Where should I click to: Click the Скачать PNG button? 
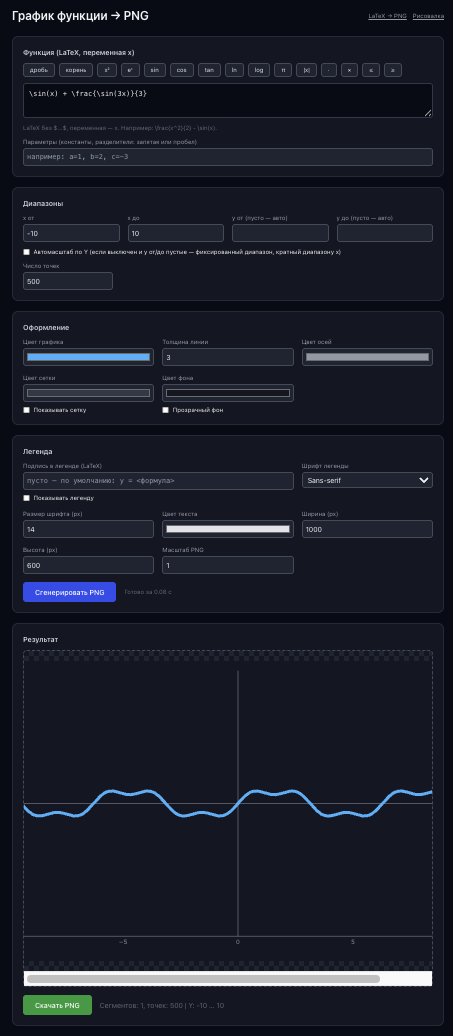click(x=57, y=1005)
